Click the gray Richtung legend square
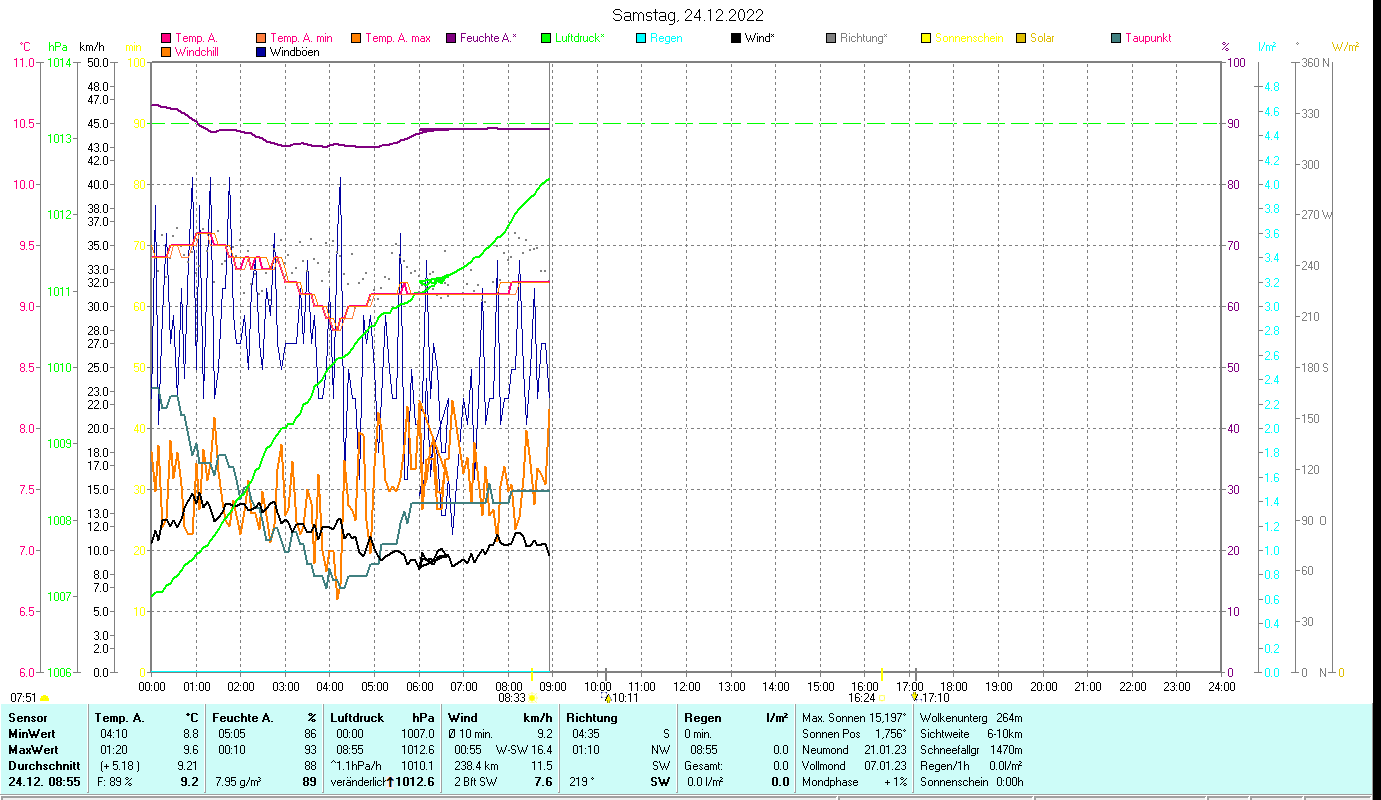 coord(831,39)
